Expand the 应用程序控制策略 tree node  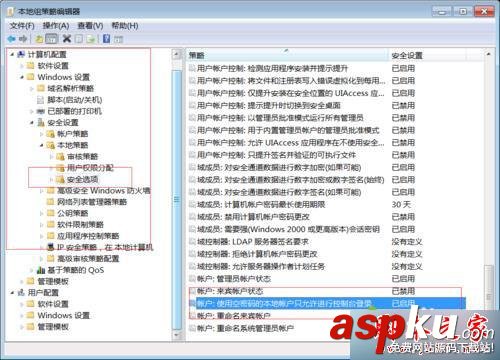(x=42, y=236)
